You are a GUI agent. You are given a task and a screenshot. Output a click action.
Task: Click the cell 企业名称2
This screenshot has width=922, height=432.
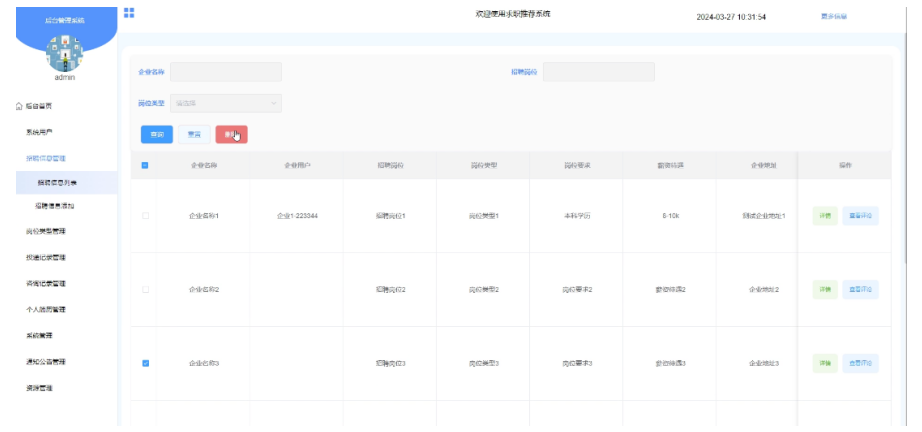point(204,290)
